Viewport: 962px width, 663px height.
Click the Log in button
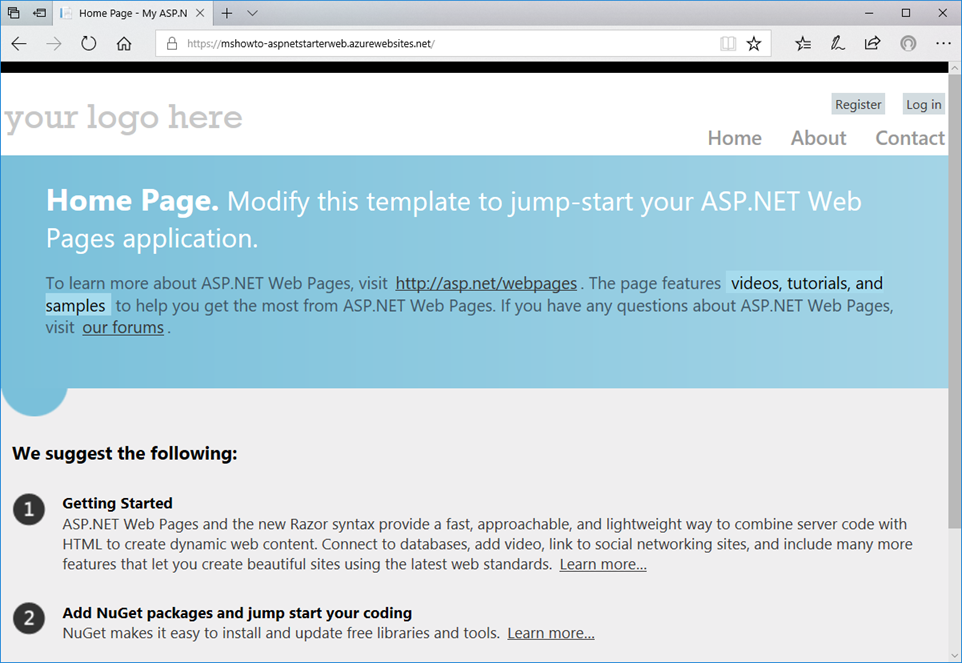point(924,104)
